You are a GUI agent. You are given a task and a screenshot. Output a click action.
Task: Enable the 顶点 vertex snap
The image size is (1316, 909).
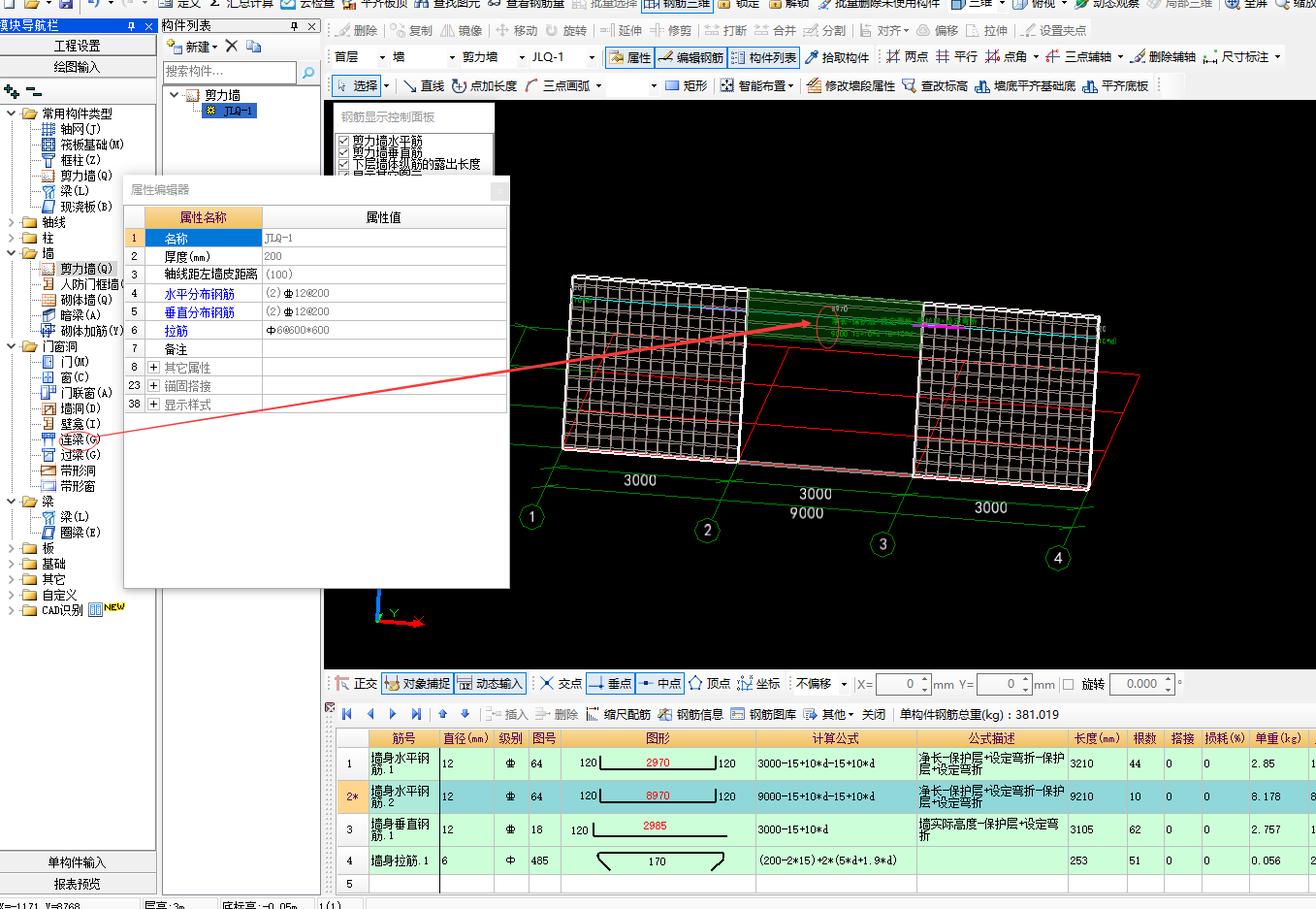(709, 684)
